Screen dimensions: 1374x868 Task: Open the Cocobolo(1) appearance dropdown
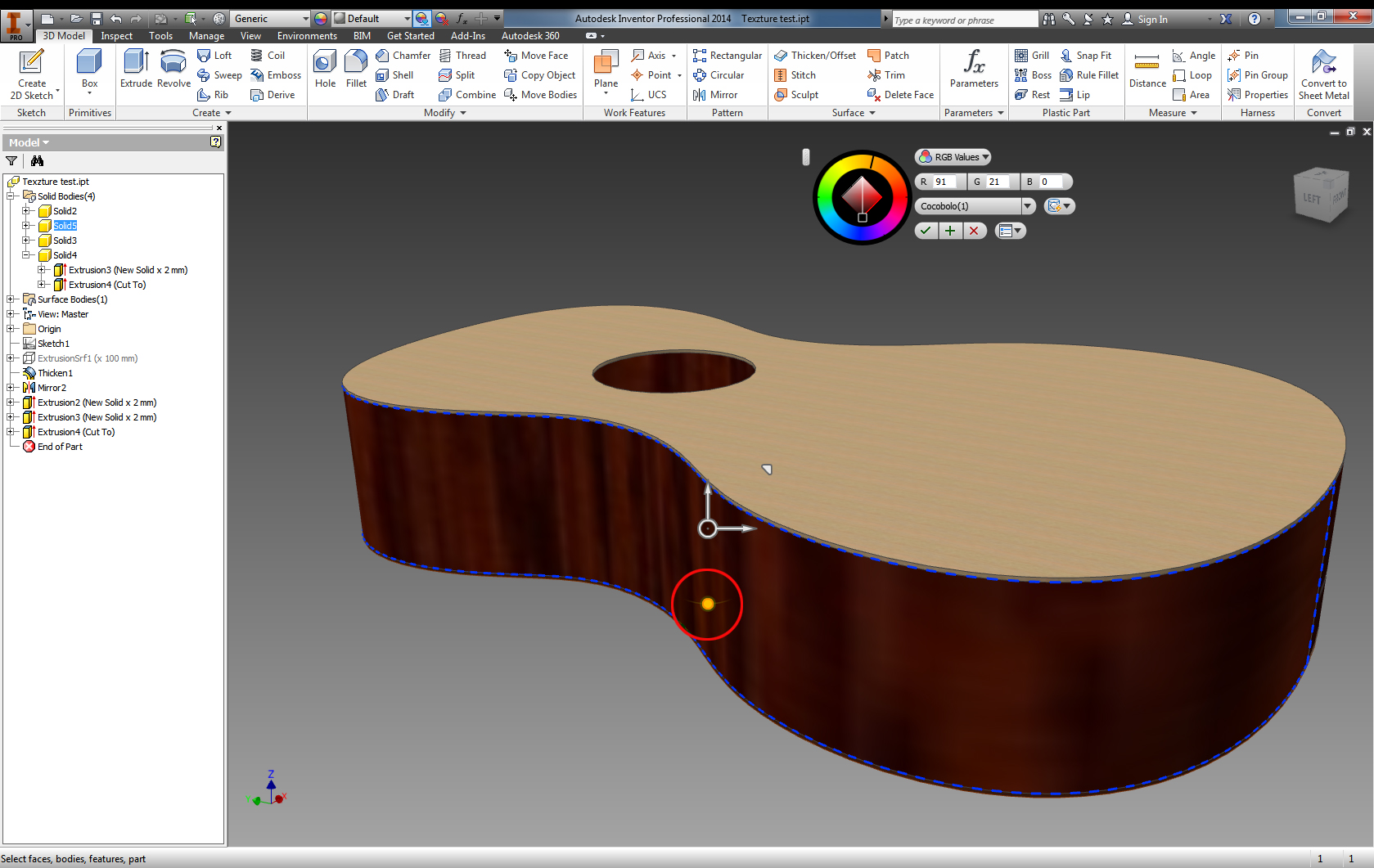1028,206
